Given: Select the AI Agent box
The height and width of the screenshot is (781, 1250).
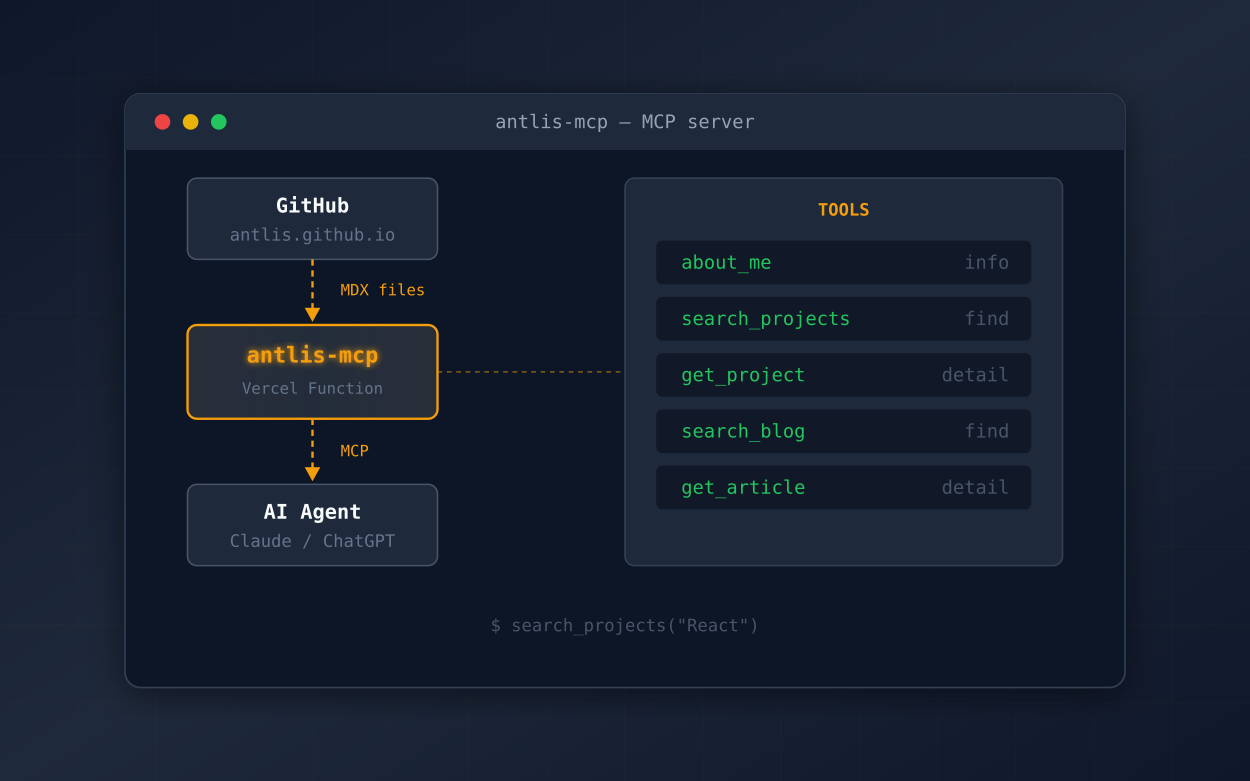Looking at the screenshot, I should 312,525.
